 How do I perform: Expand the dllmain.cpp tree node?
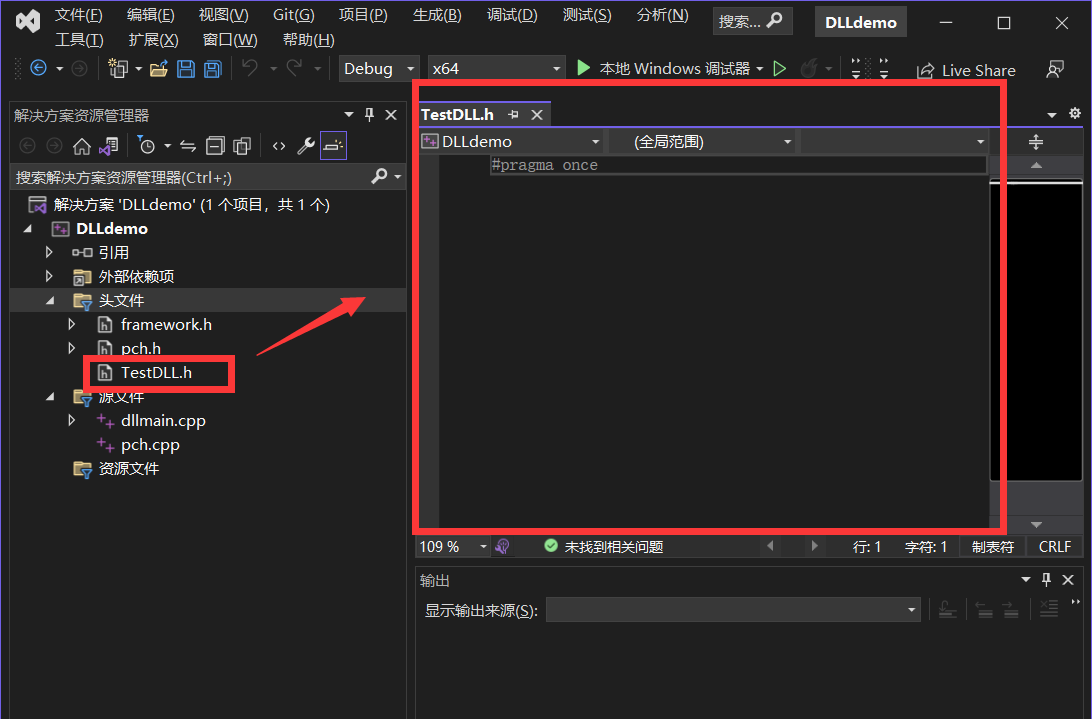[x=71, y=420]
